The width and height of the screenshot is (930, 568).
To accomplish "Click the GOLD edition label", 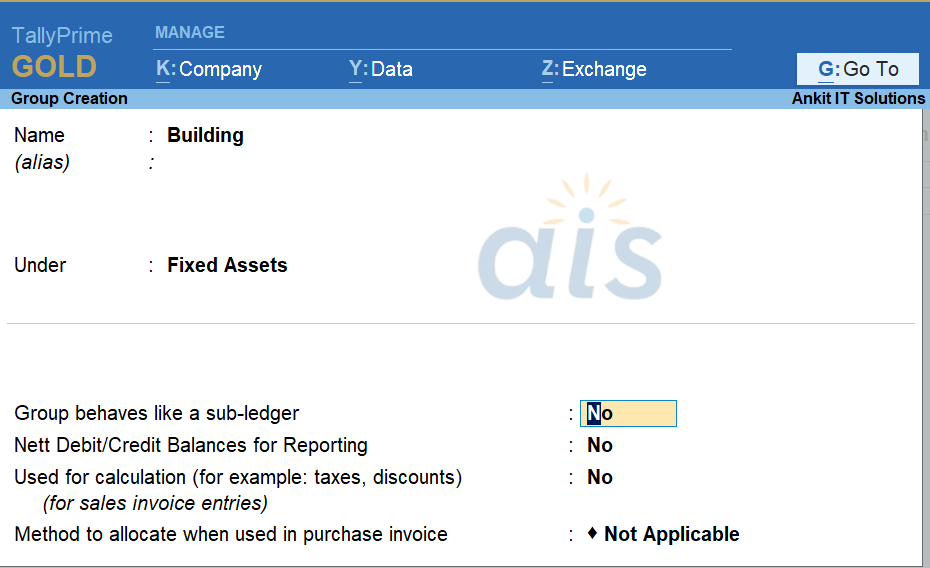I will (54, 68).
